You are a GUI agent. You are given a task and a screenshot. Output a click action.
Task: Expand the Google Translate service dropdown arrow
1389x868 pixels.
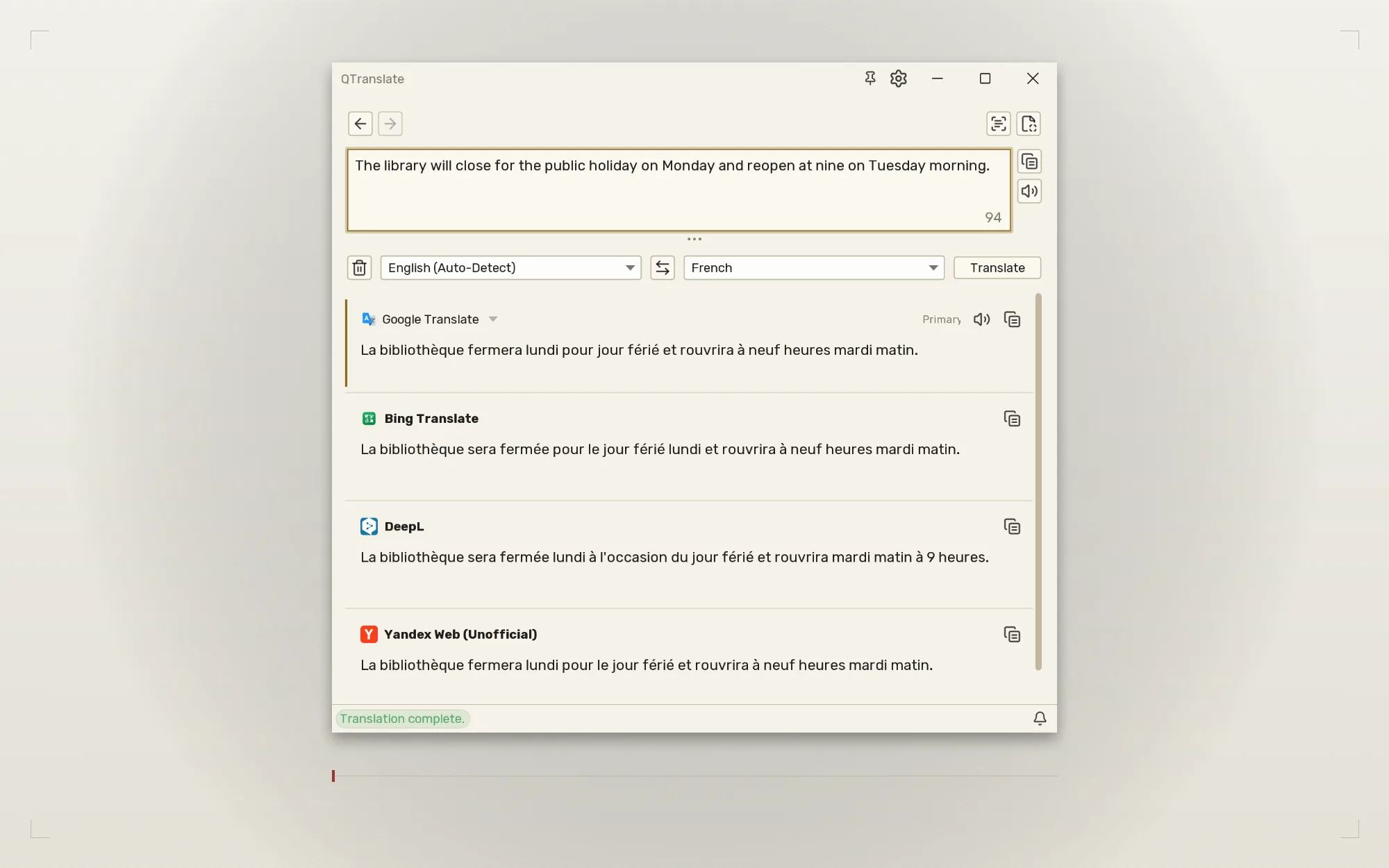(x=493, y=319)
